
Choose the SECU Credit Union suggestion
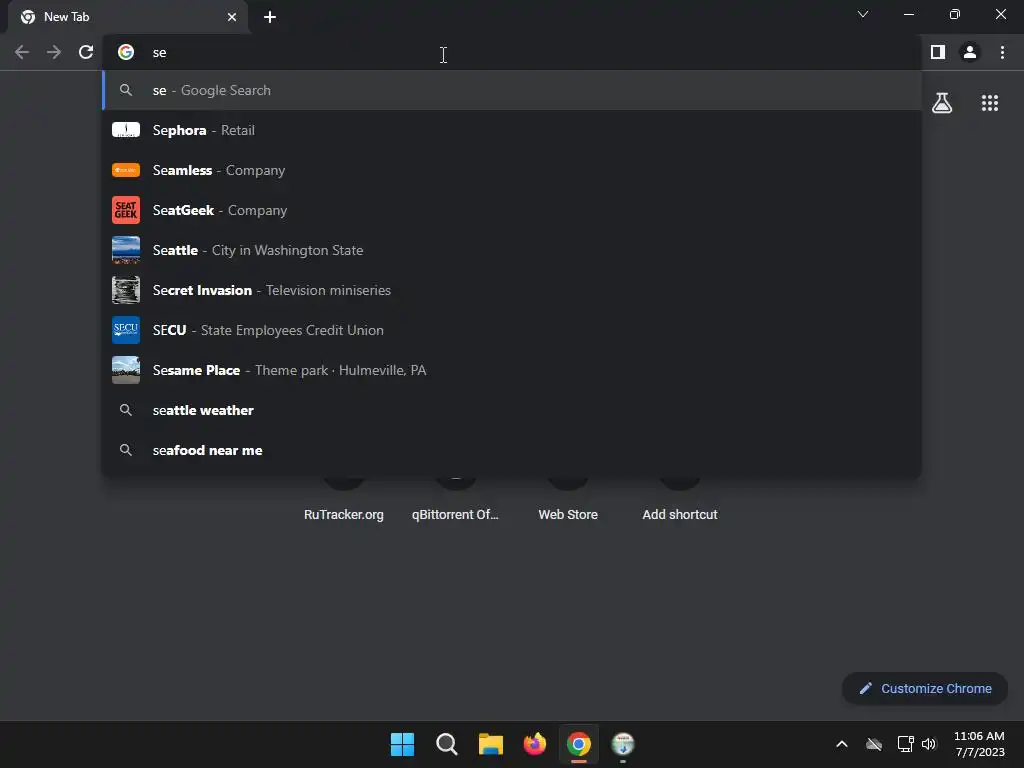tap(512, 330)
